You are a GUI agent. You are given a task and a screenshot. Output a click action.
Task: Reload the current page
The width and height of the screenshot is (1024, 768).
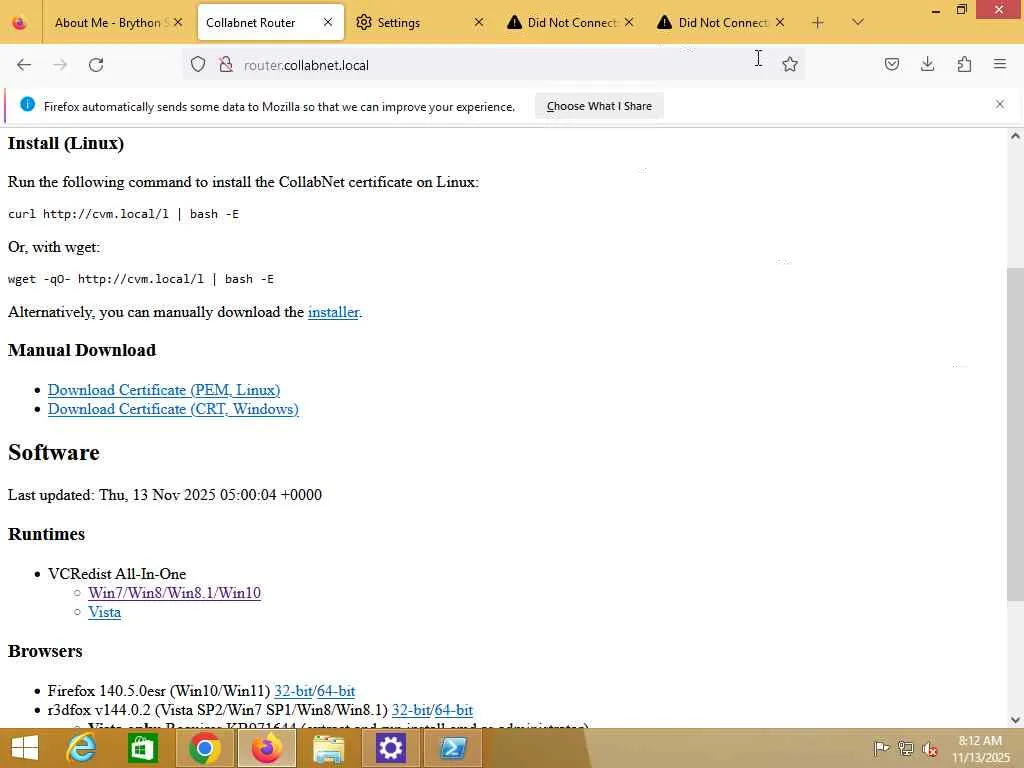click(x=96, y=65)
